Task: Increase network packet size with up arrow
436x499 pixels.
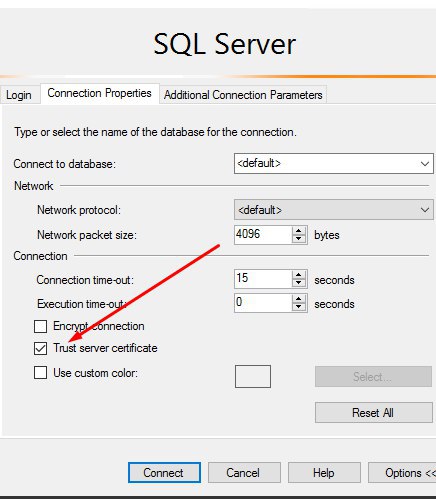Action: click(299, 231)
